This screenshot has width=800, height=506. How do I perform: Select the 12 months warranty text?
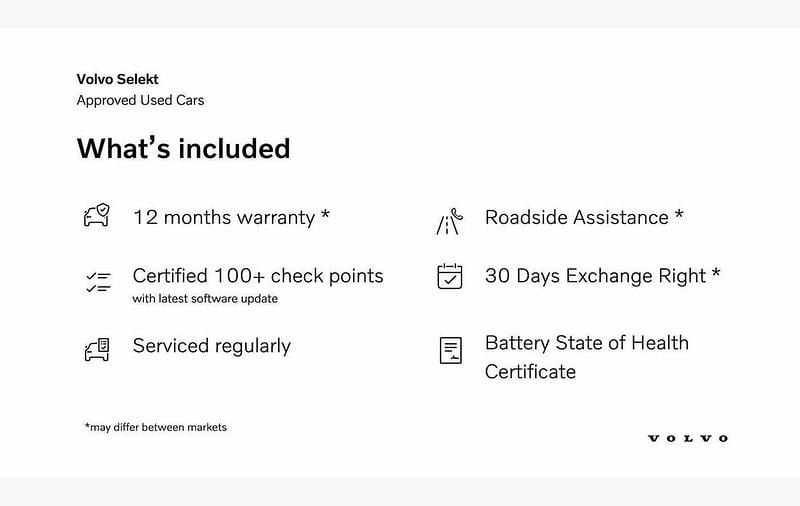click(223, 217)
